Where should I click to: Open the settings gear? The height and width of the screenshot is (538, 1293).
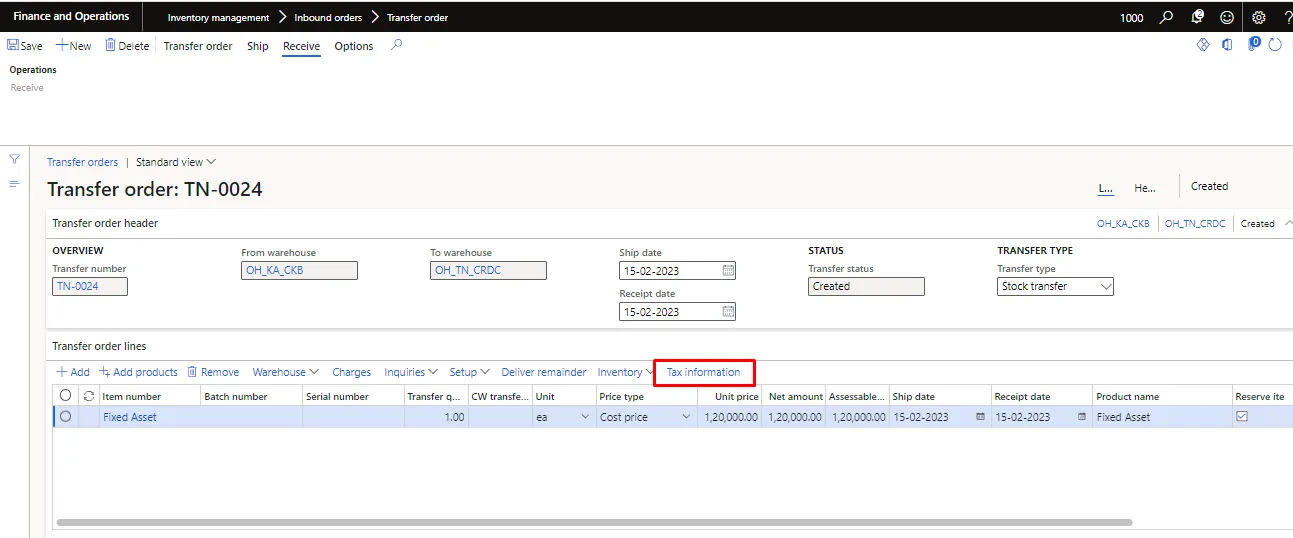click(1259, 17)
